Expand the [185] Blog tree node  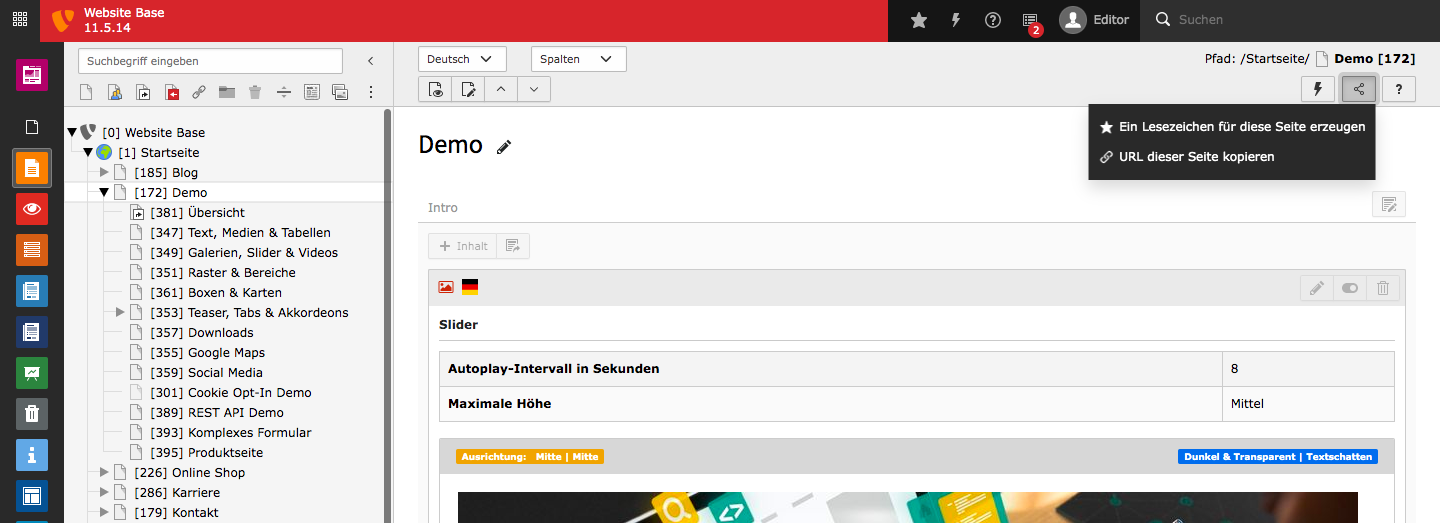(104, 172)
